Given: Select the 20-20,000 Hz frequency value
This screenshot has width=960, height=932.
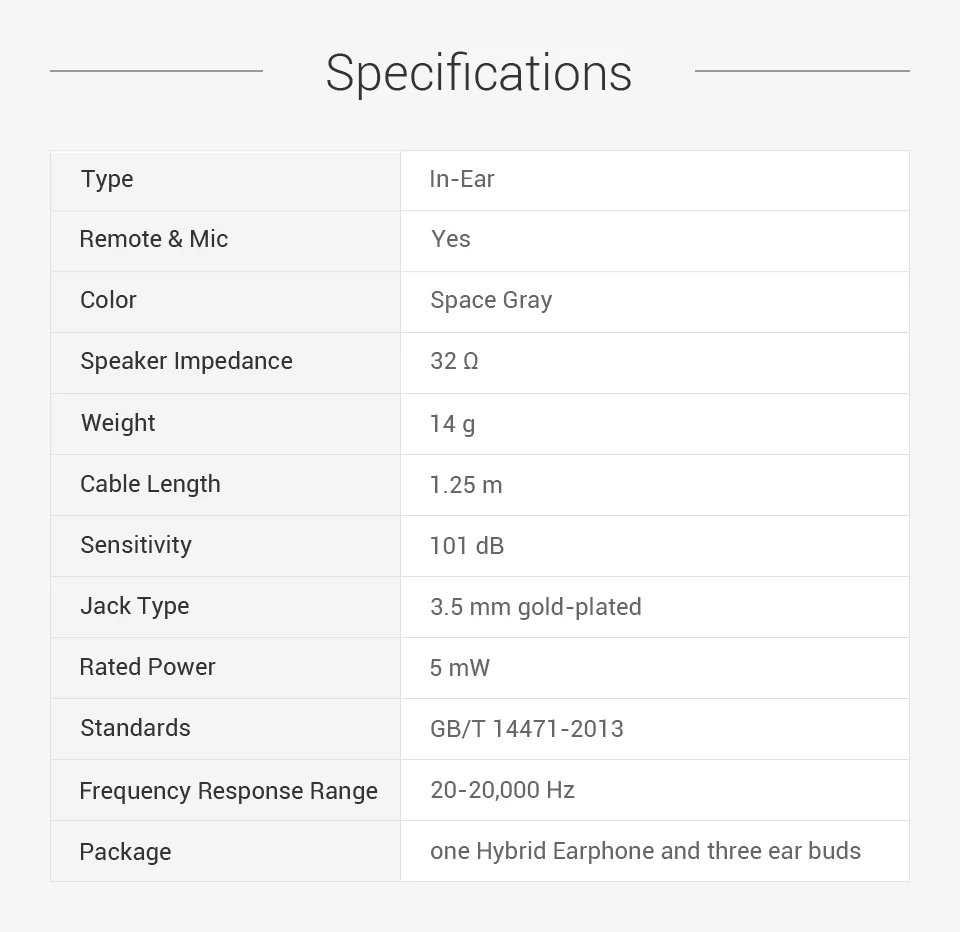Looking at the screenshot, I should pos(502,790).
